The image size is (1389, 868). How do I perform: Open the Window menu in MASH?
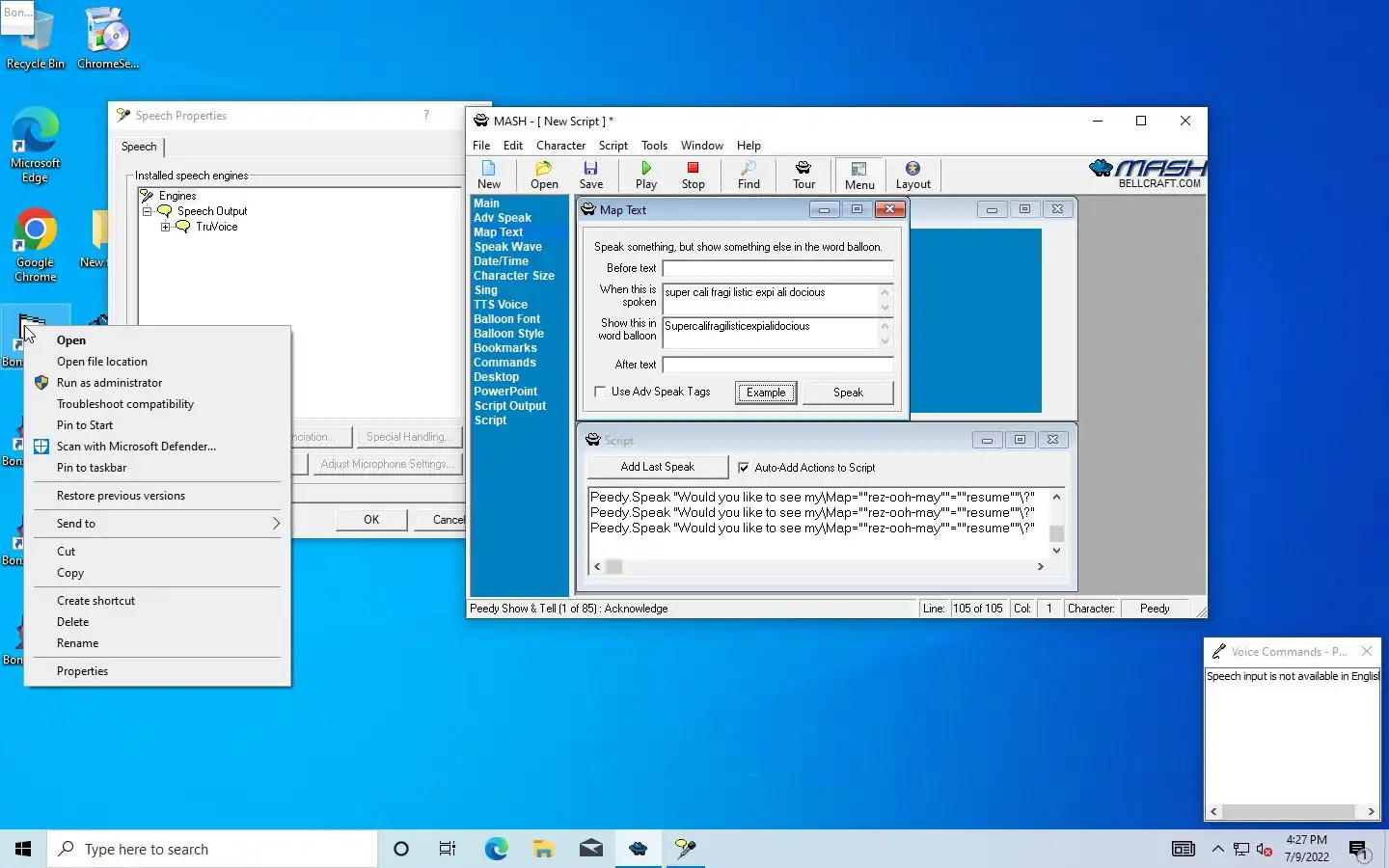pyautogui.click(x=702, y=146)
